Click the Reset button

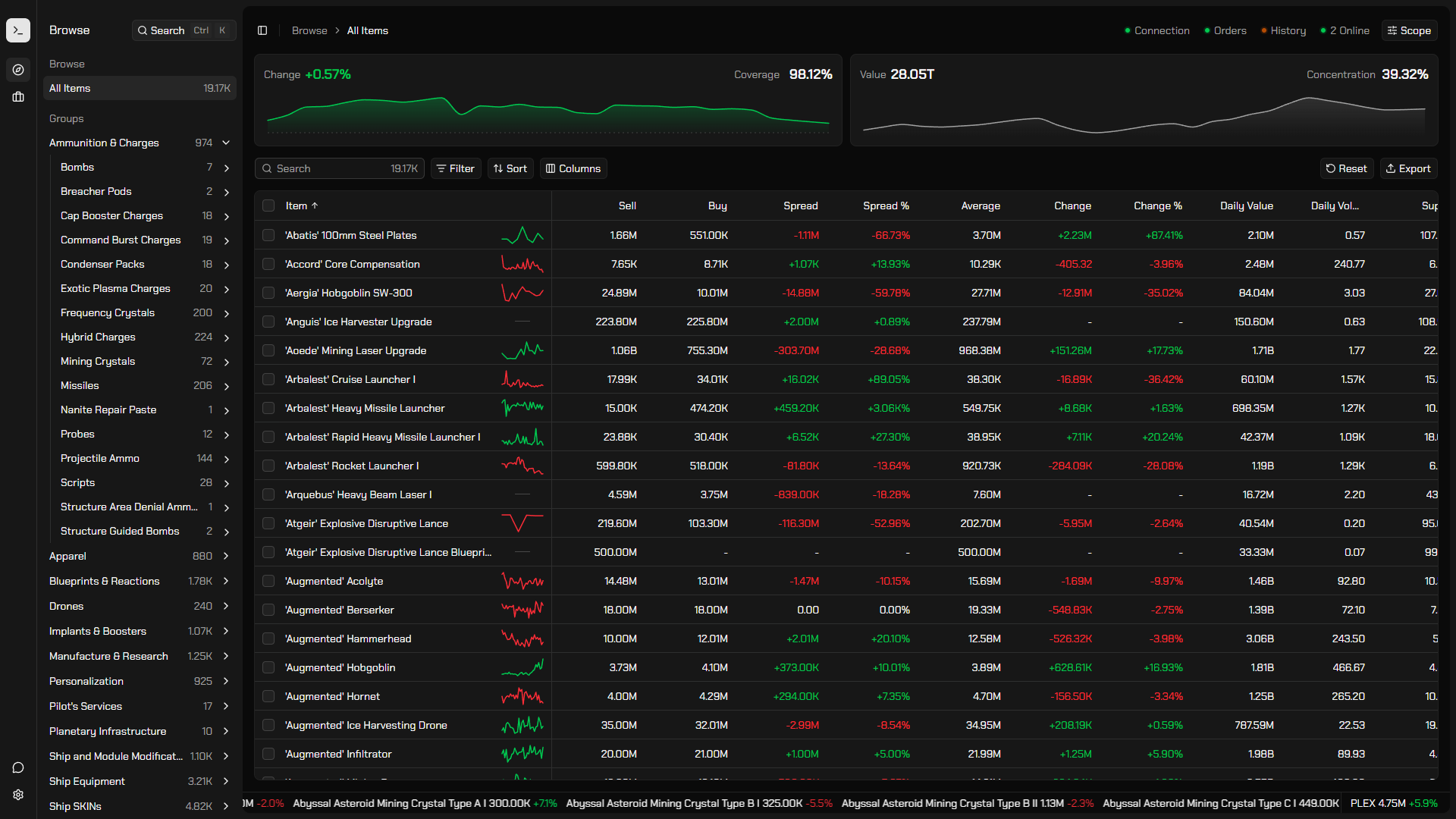[x=1347, y=168]
